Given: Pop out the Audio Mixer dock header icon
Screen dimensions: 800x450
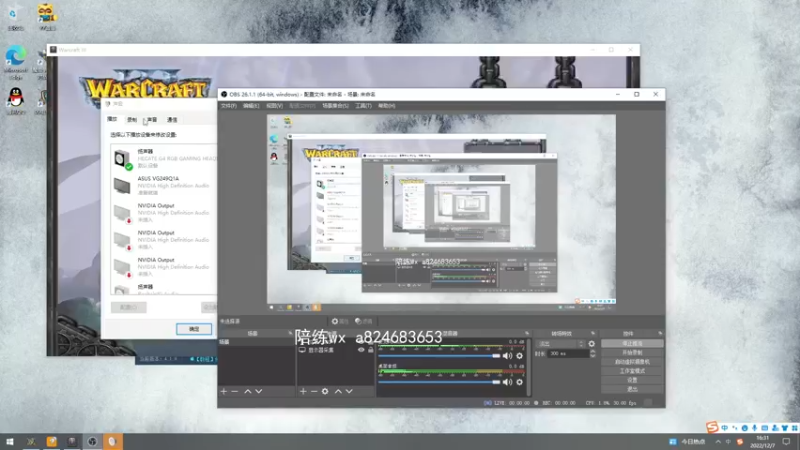Looking at the screenshot, I should (x=527, y=333).
